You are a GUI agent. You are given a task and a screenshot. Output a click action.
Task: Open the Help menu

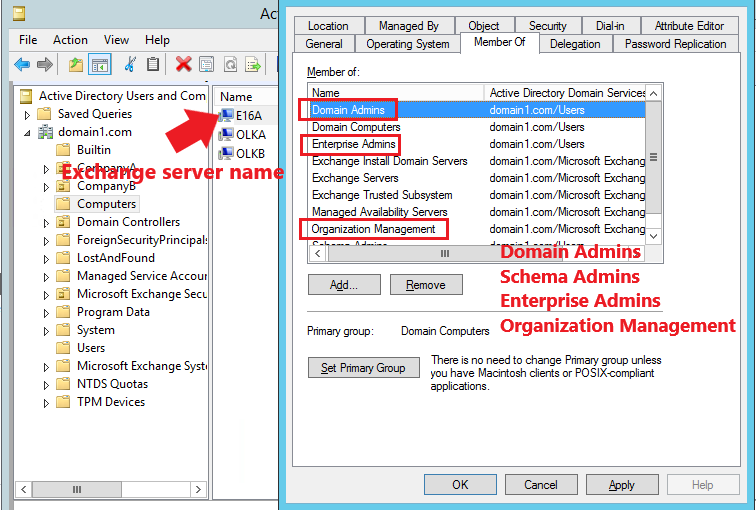(x=157, y=40)
